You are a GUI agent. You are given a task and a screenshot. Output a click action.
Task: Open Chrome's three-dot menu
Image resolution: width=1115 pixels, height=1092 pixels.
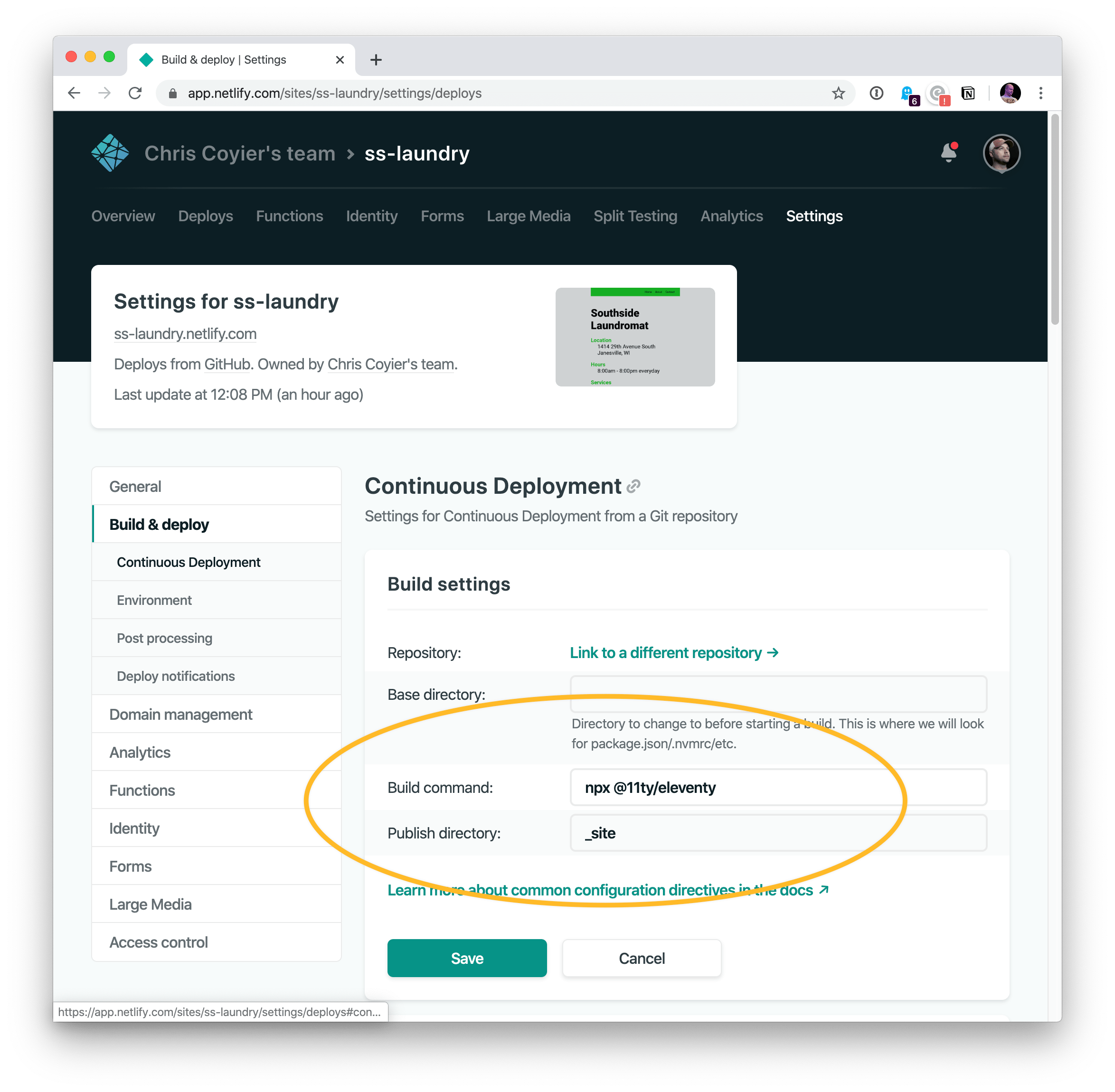point(1040,94)
